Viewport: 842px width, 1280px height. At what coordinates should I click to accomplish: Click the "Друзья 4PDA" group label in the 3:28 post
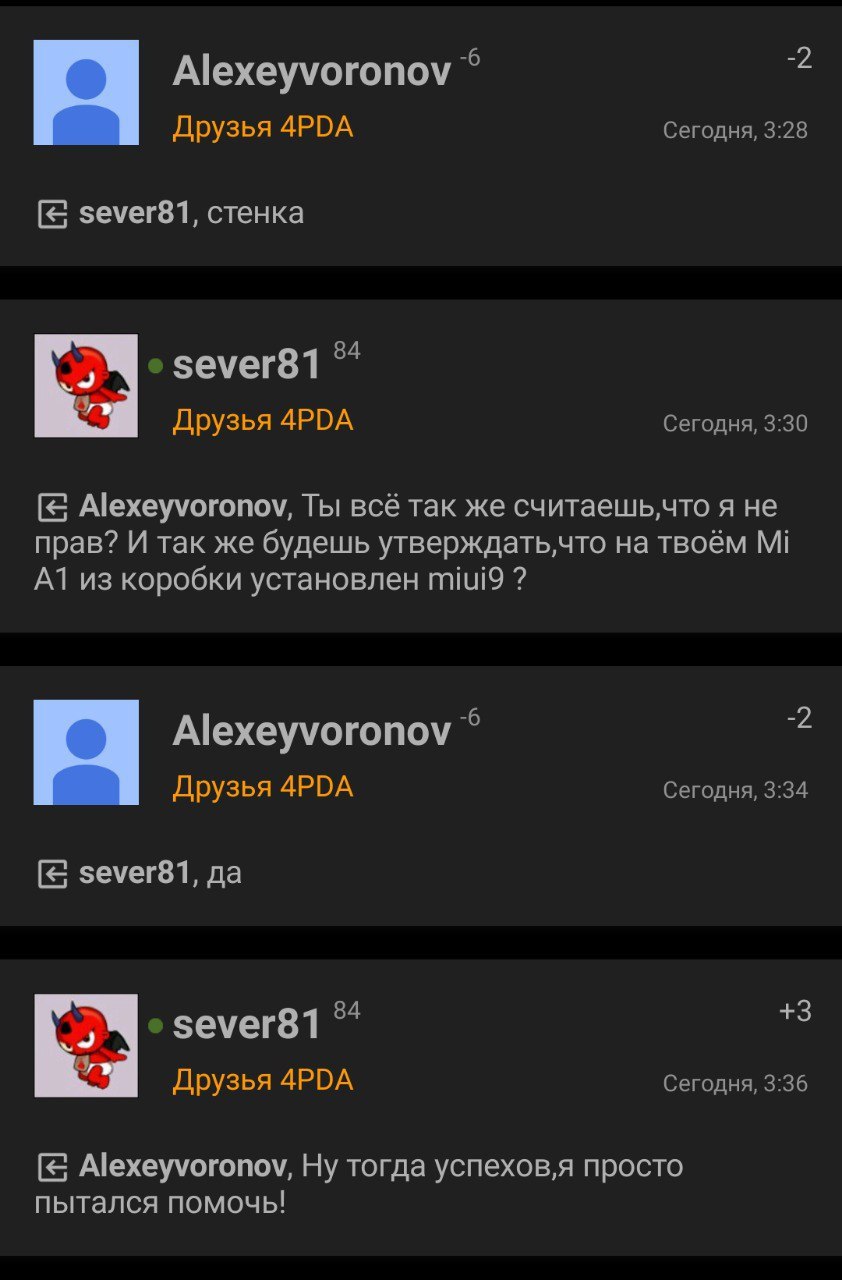[x=263, y=128]
